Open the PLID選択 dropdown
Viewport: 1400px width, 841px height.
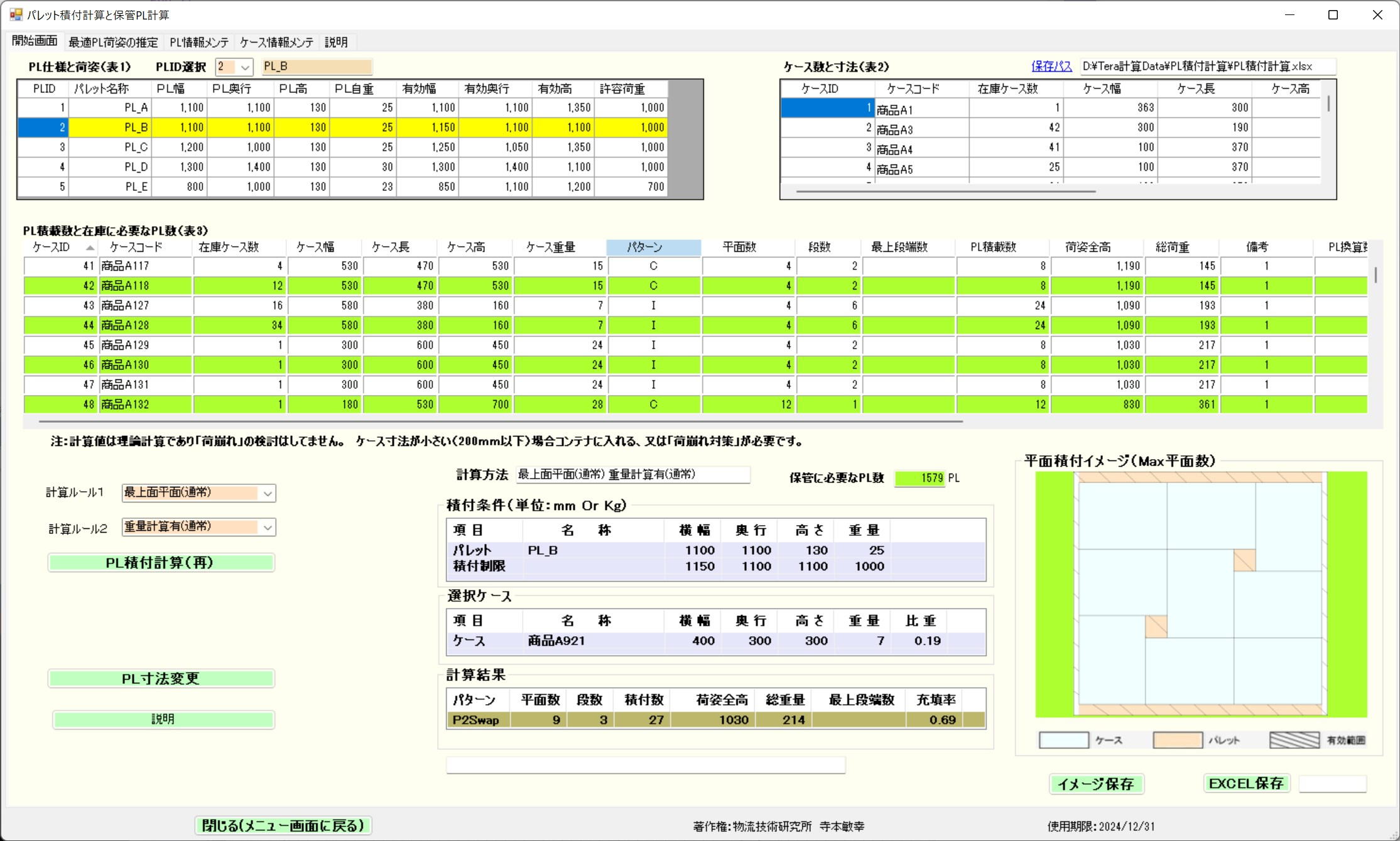point(245,67)
